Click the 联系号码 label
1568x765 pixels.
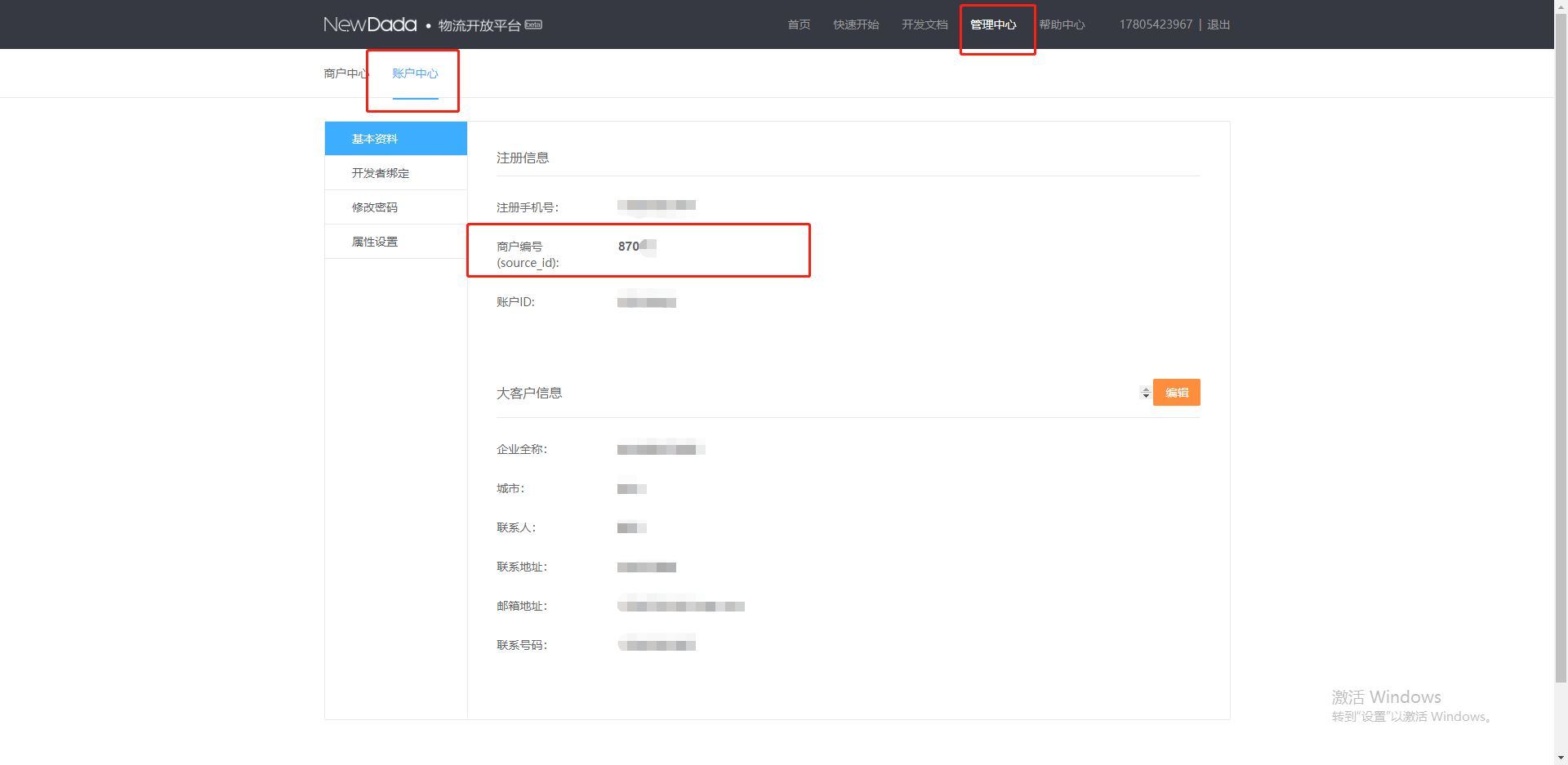point(522,645)
